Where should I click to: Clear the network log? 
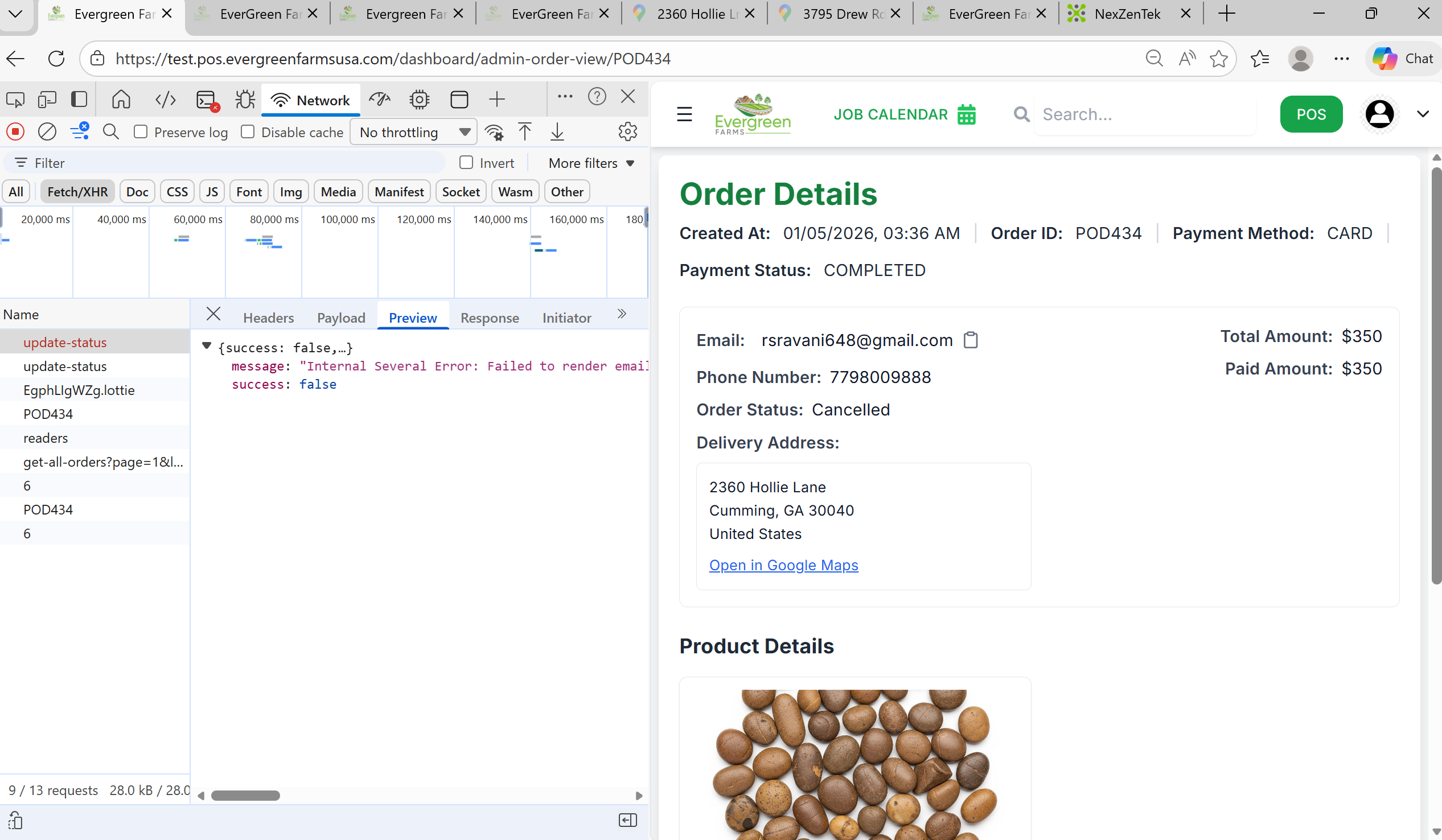[x=47, y=132]
